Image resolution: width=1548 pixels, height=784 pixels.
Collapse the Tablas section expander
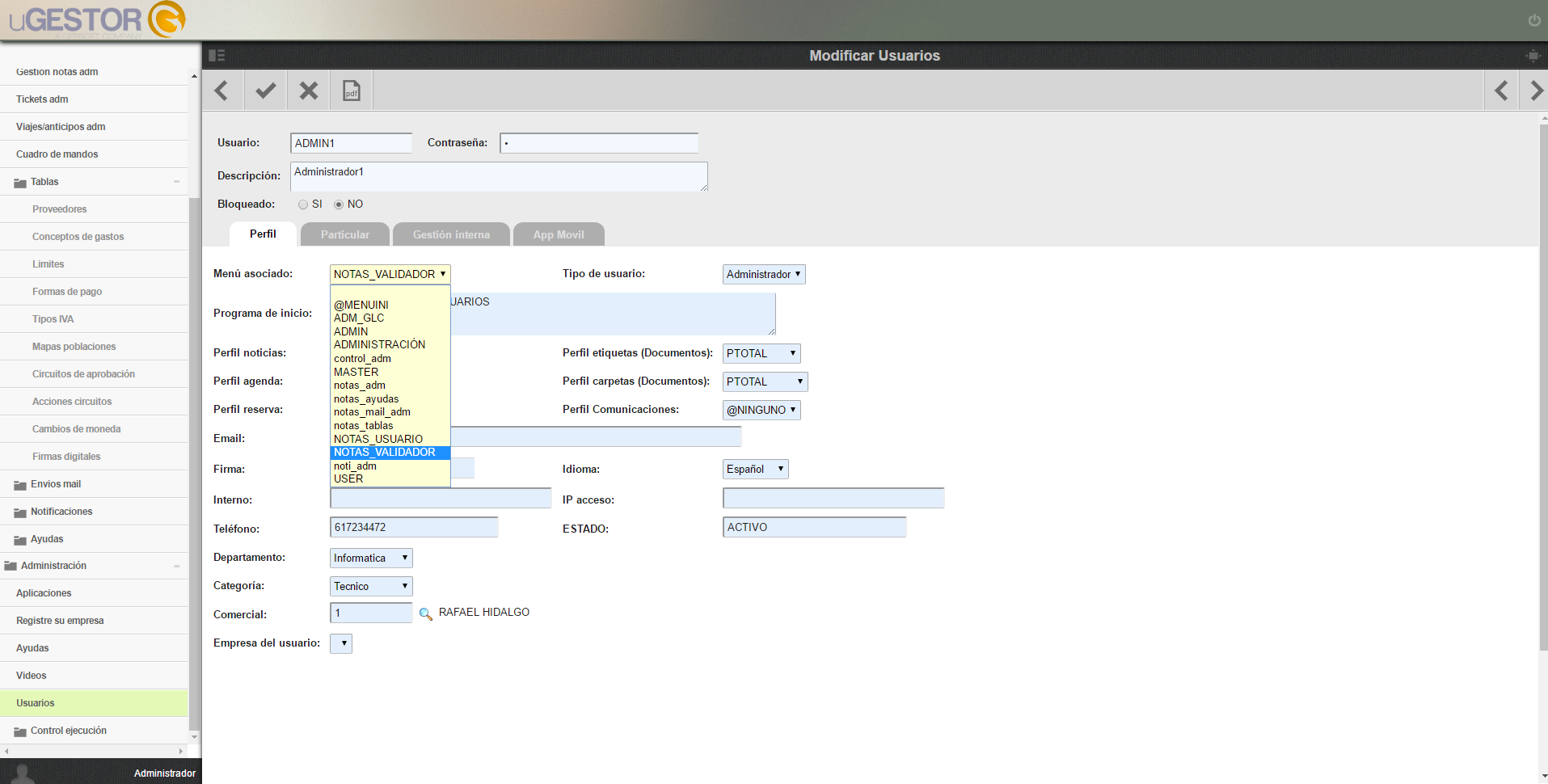(x=176, y=182)
